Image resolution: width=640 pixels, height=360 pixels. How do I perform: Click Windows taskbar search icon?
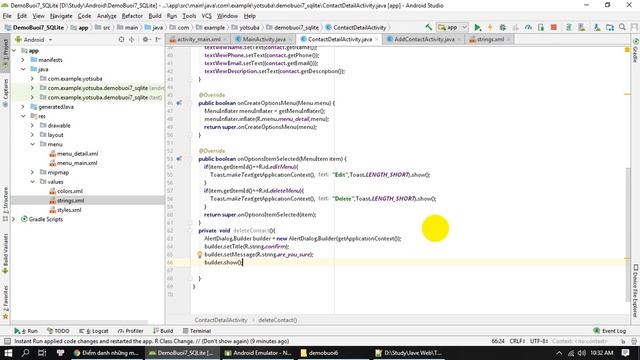click(25, 353)
